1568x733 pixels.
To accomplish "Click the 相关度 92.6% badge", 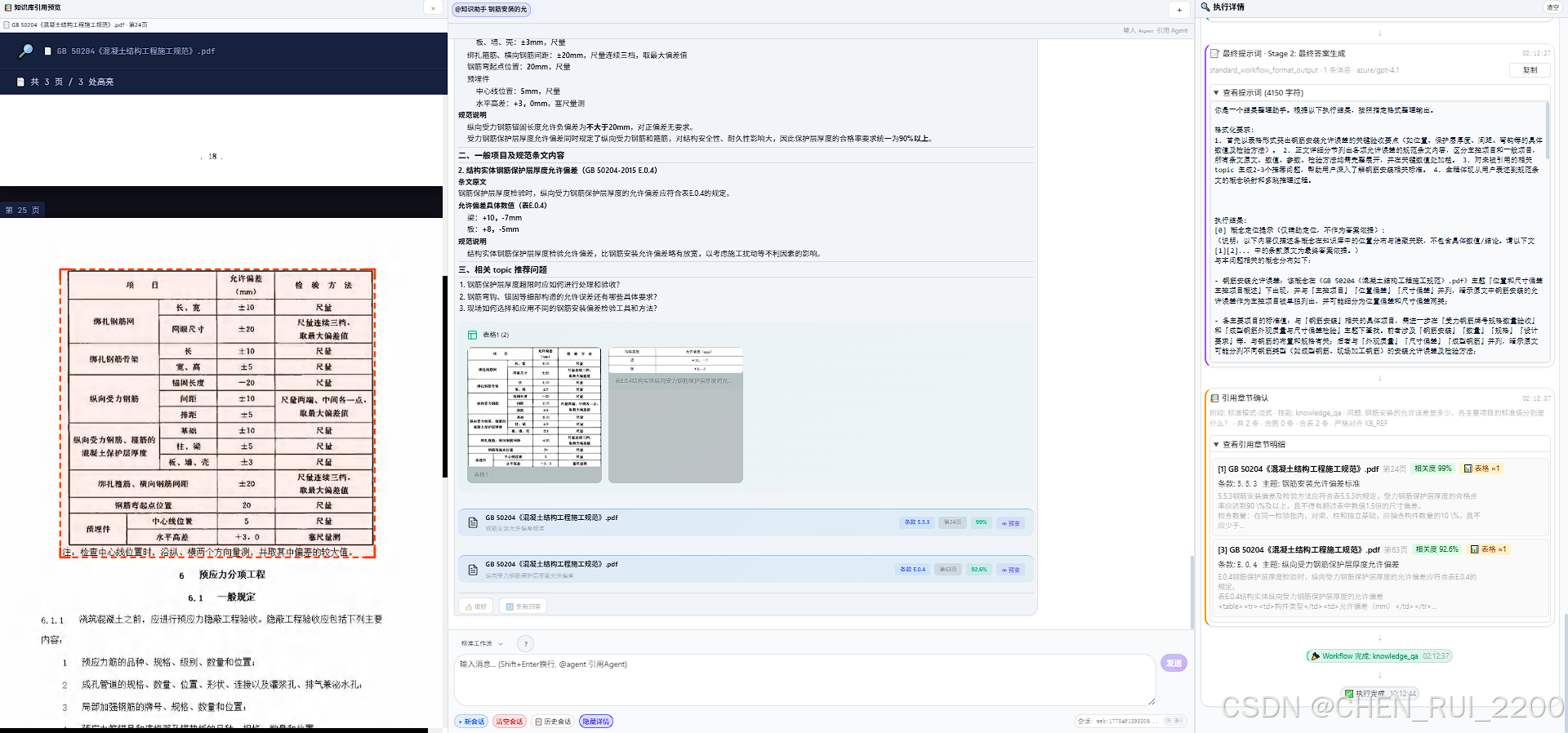I will pos(1437,549).
